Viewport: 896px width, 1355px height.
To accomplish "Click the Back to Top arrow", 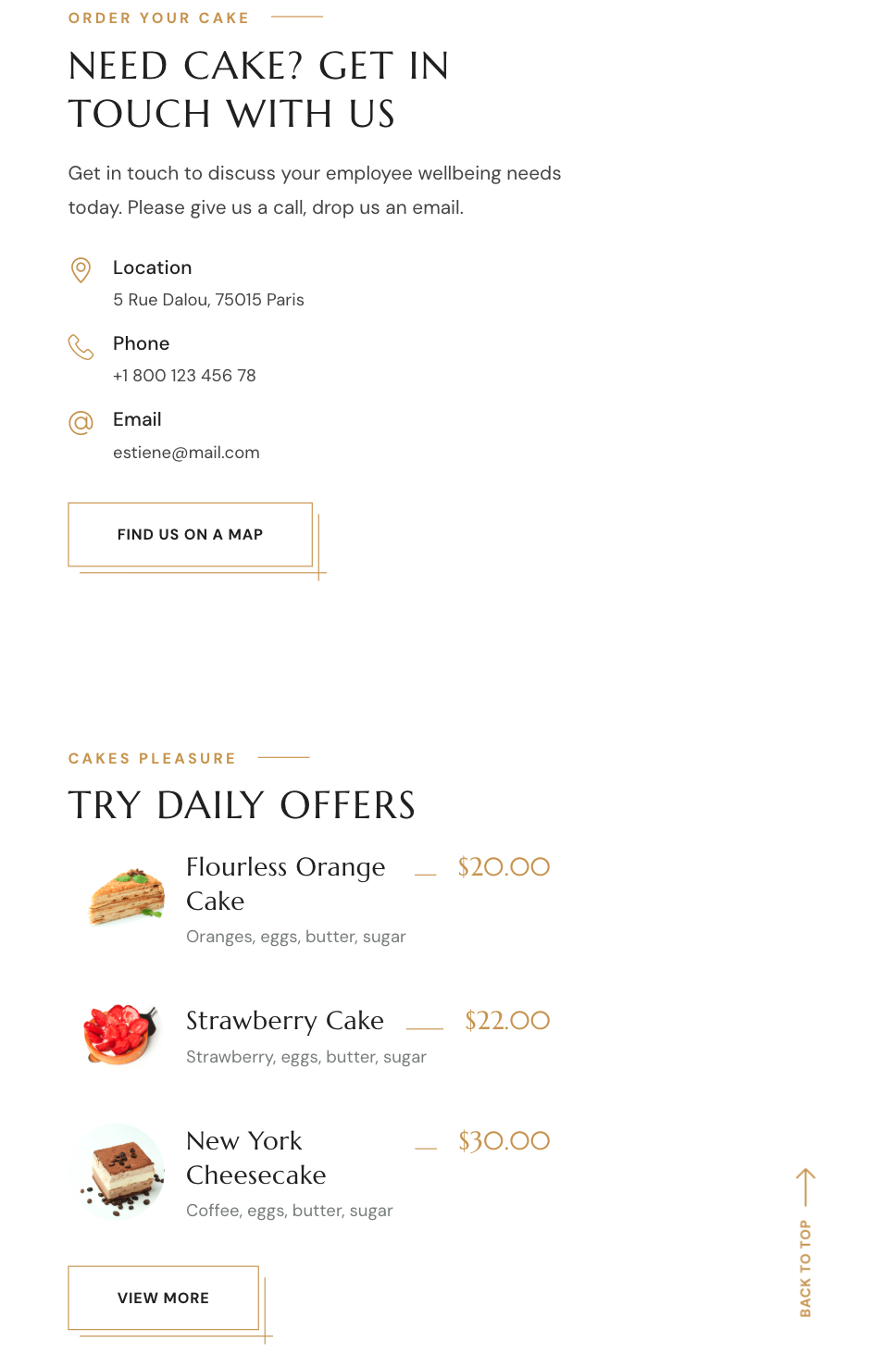I will point(805,1187).
